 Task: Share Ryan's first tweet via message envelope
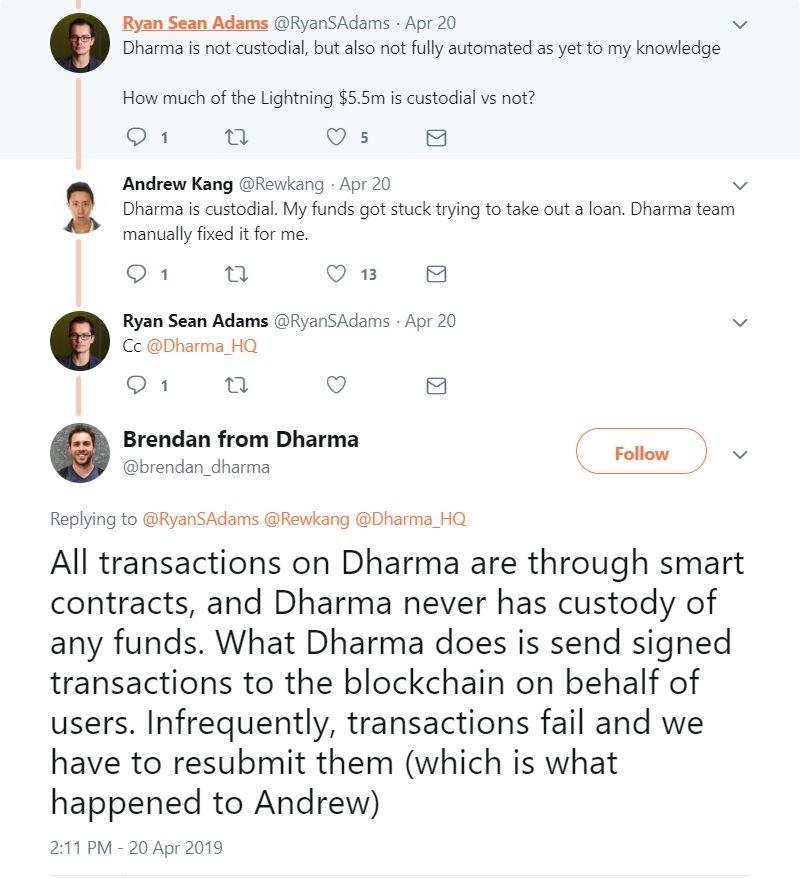coord(435,138)
